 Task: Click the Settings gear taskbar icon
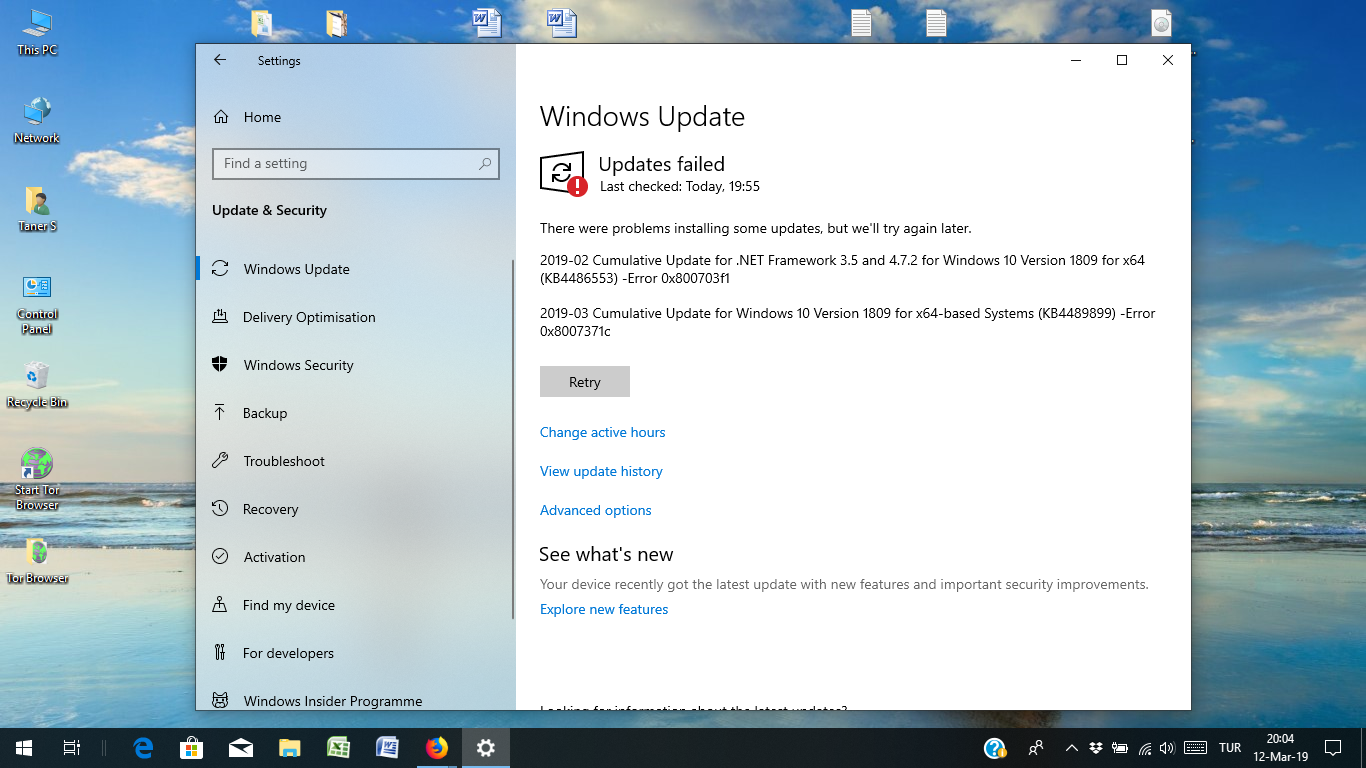click(x=485, y=747)
